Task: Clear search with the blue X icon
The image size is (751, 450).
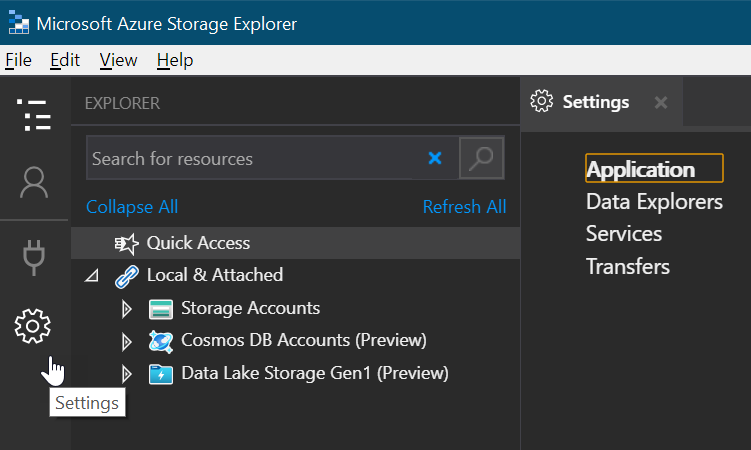Action: coord(435,158)
